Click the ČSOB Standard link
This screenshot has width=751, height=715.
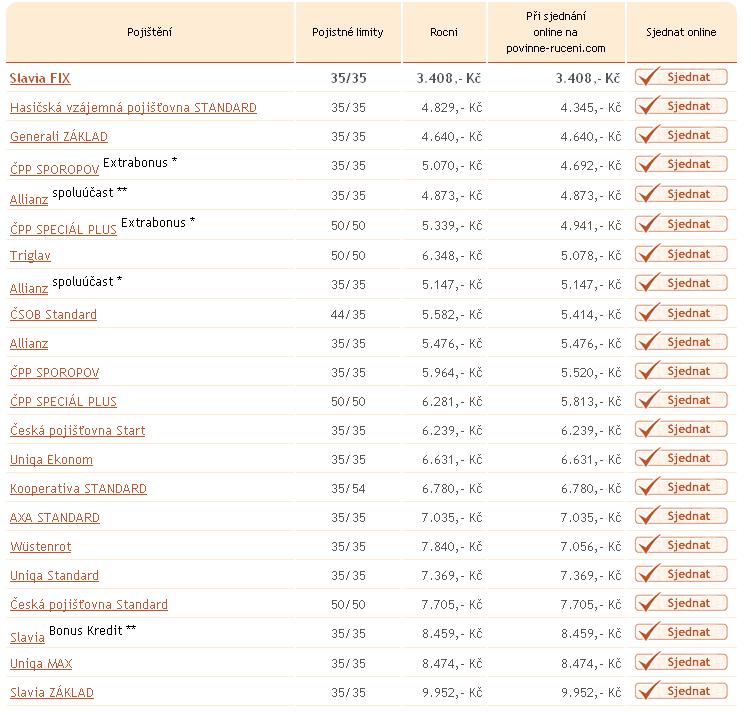[x=53, y=315]
